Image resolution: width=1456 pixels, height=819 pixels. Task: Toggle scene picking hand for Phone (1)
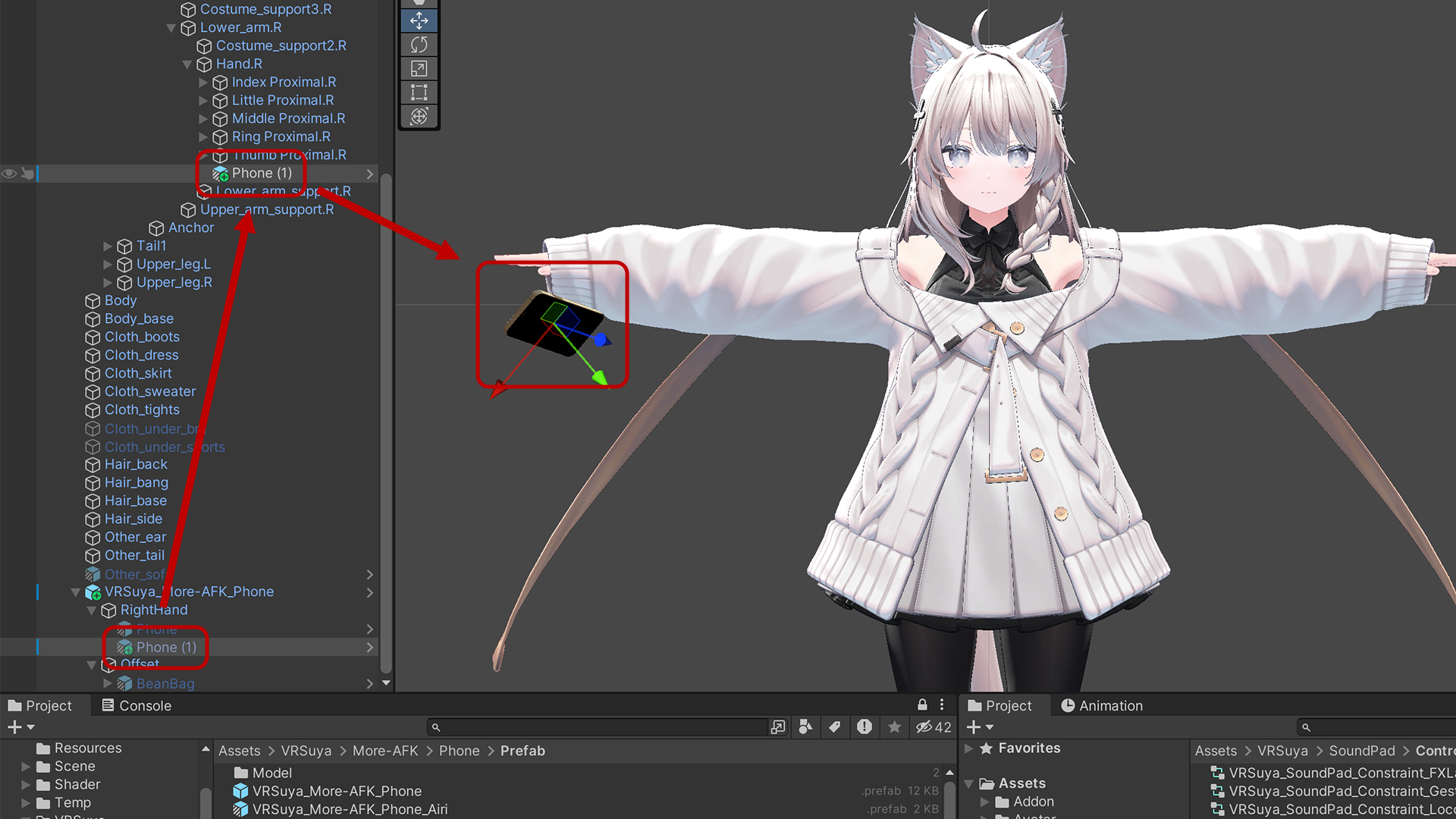28,174
